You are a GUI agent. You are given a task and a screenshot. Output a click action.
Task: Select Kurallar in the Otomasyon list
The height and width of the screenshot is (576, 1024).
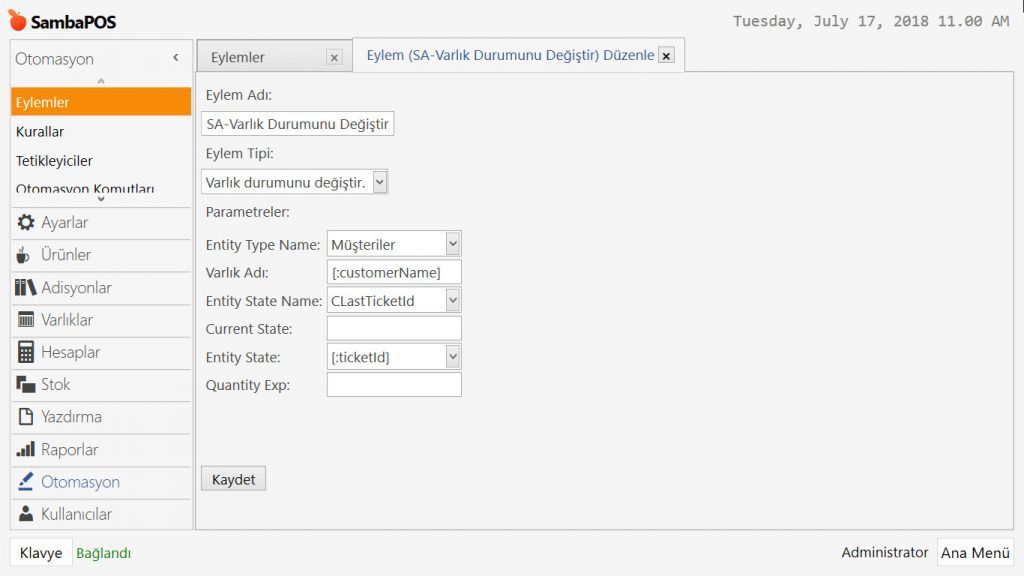pyautogui.click(x=40, y=131)
